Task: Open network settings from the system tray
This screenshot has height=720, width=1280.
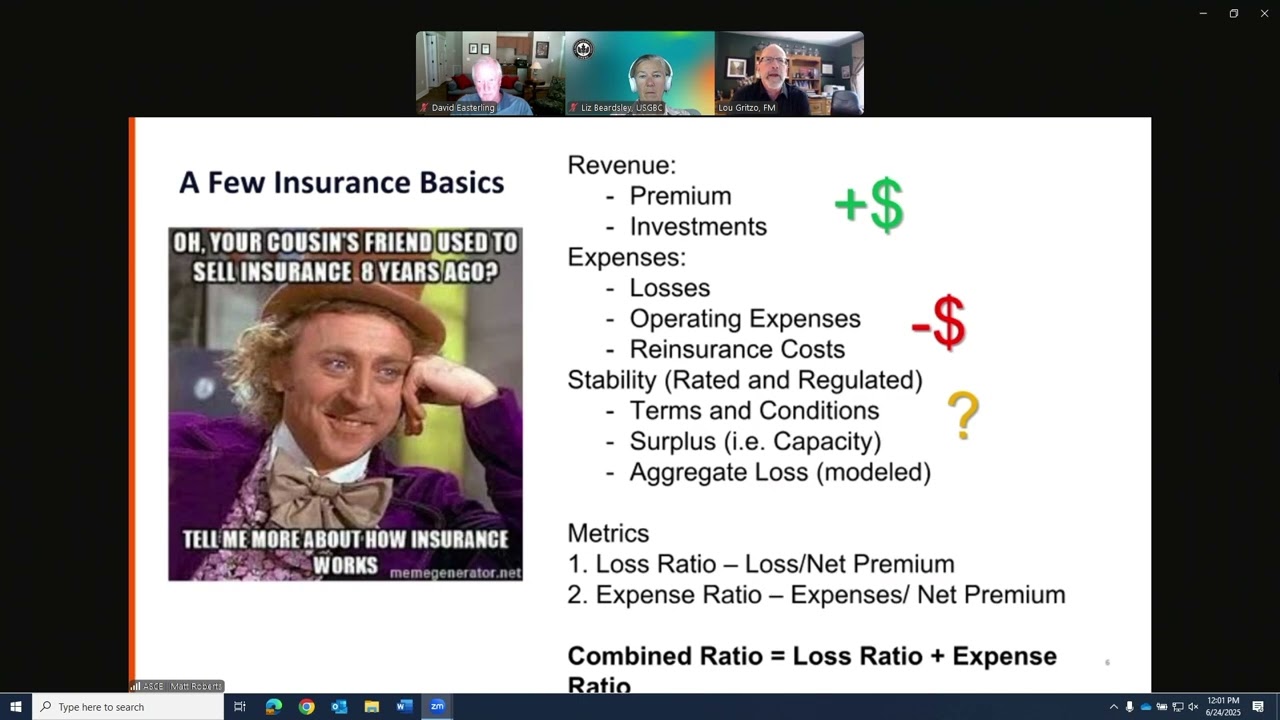Action: point(1178,707)
